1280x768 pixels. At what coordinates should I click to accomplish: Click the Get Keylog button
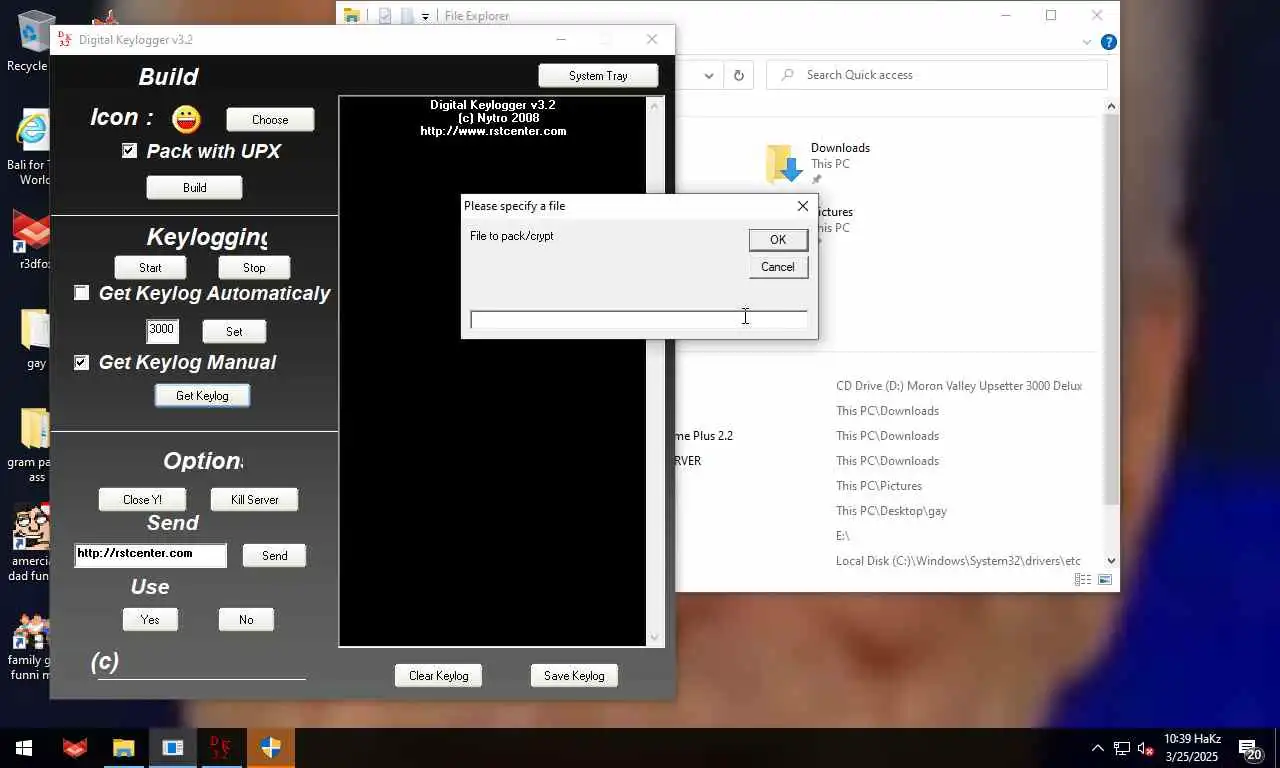pos(202,395)
